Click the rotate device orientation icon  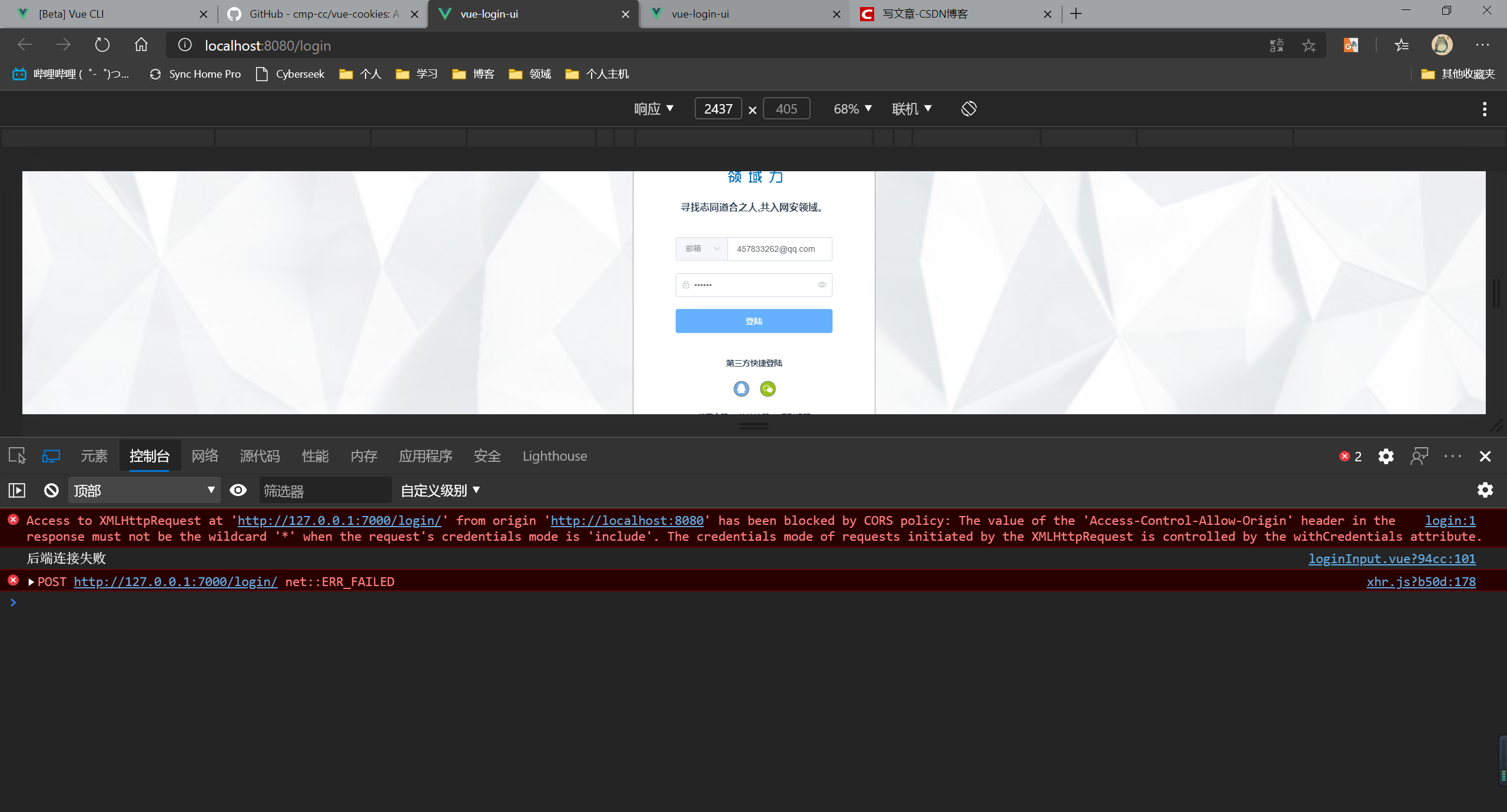[x=968, y=109]
